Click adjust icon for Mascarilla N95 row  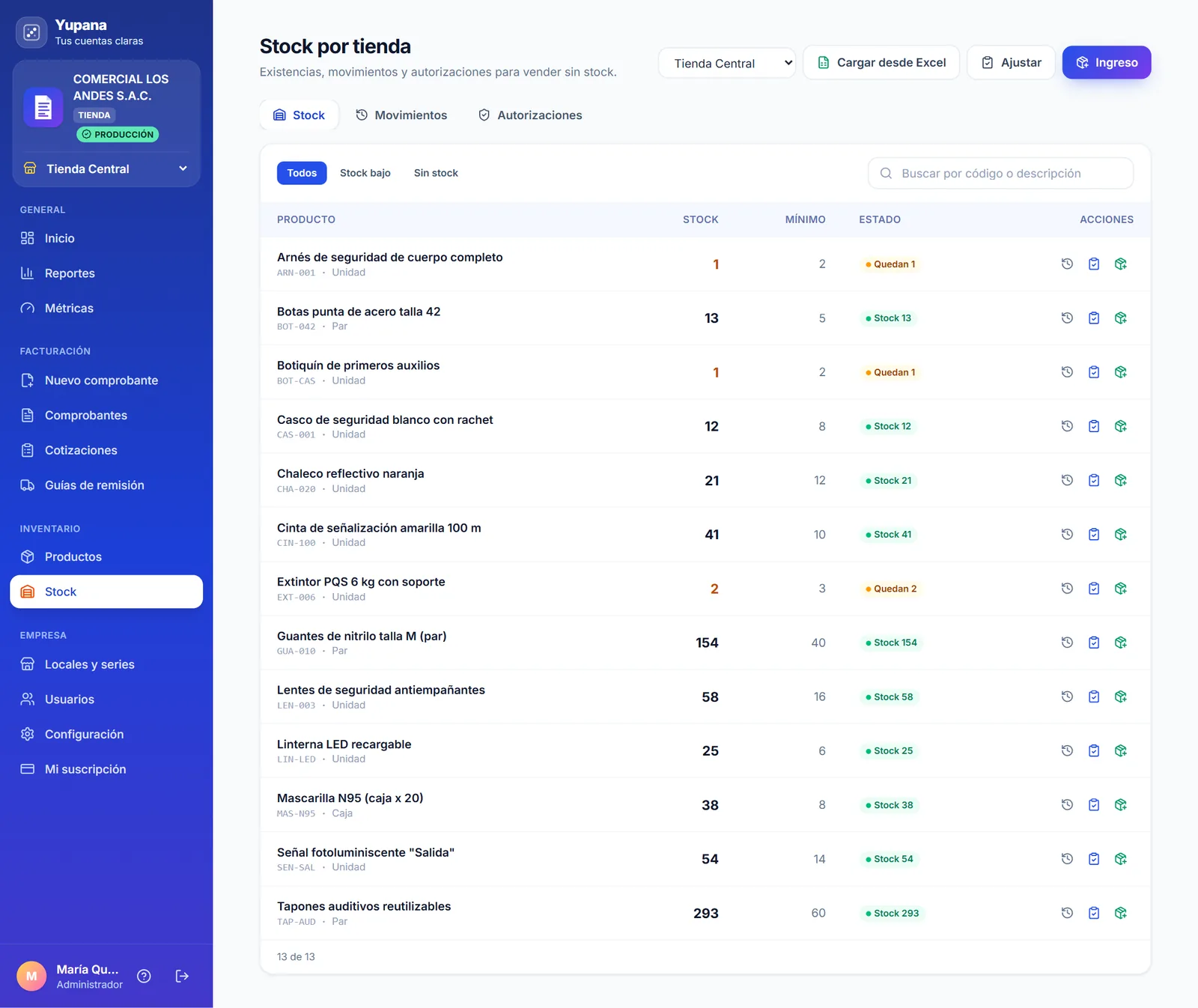[1094, 805]
